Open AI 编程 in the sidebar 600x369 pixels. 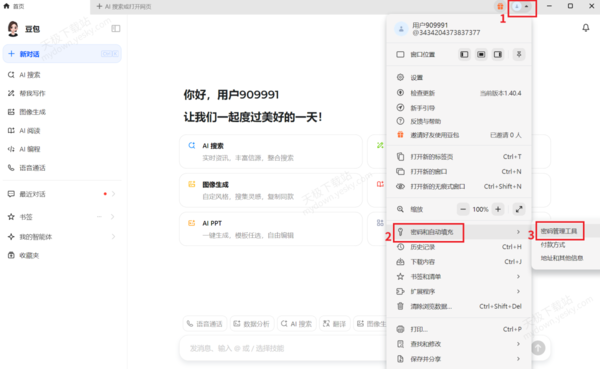62,149
